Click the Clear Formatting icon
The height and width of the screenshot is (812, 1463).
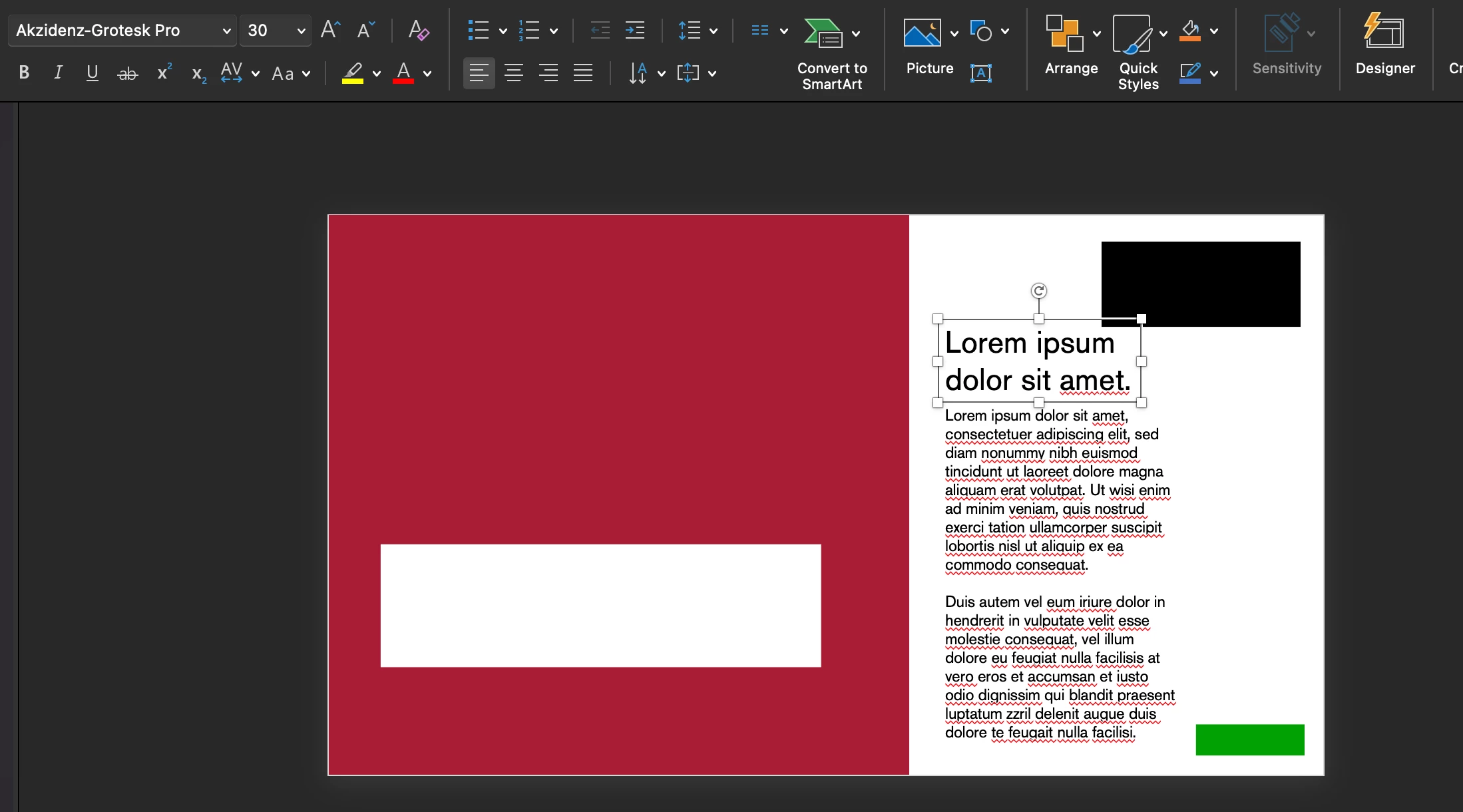tap(418, 30)
